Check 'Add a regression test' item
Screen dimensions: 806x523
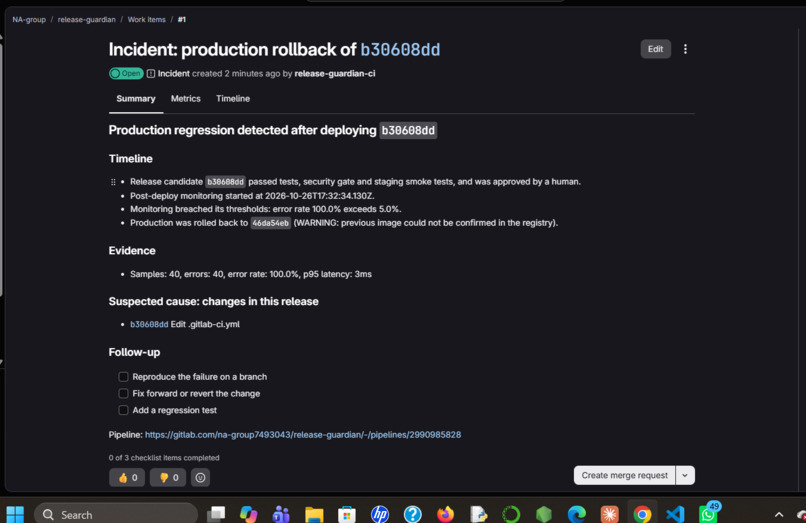click(123, 410)
